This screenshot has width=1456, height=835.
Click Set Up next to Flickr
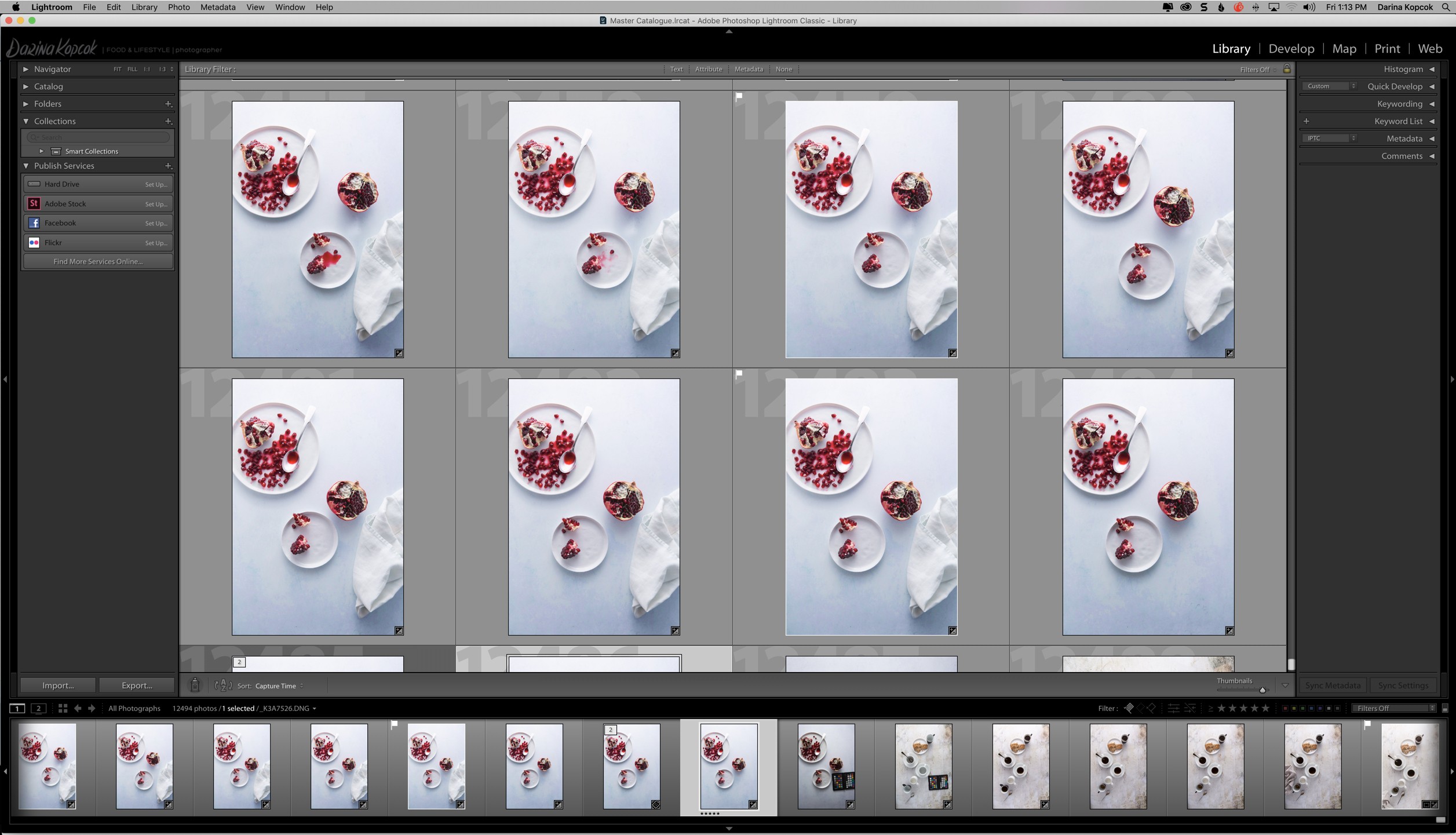point(155,242)
